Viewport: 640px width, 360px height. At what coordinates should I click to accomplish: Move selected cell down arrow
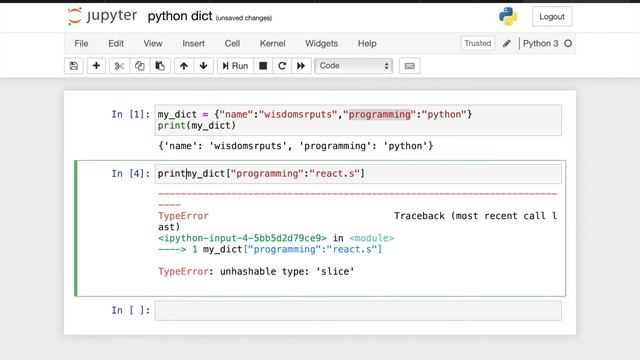pos(204,66)
